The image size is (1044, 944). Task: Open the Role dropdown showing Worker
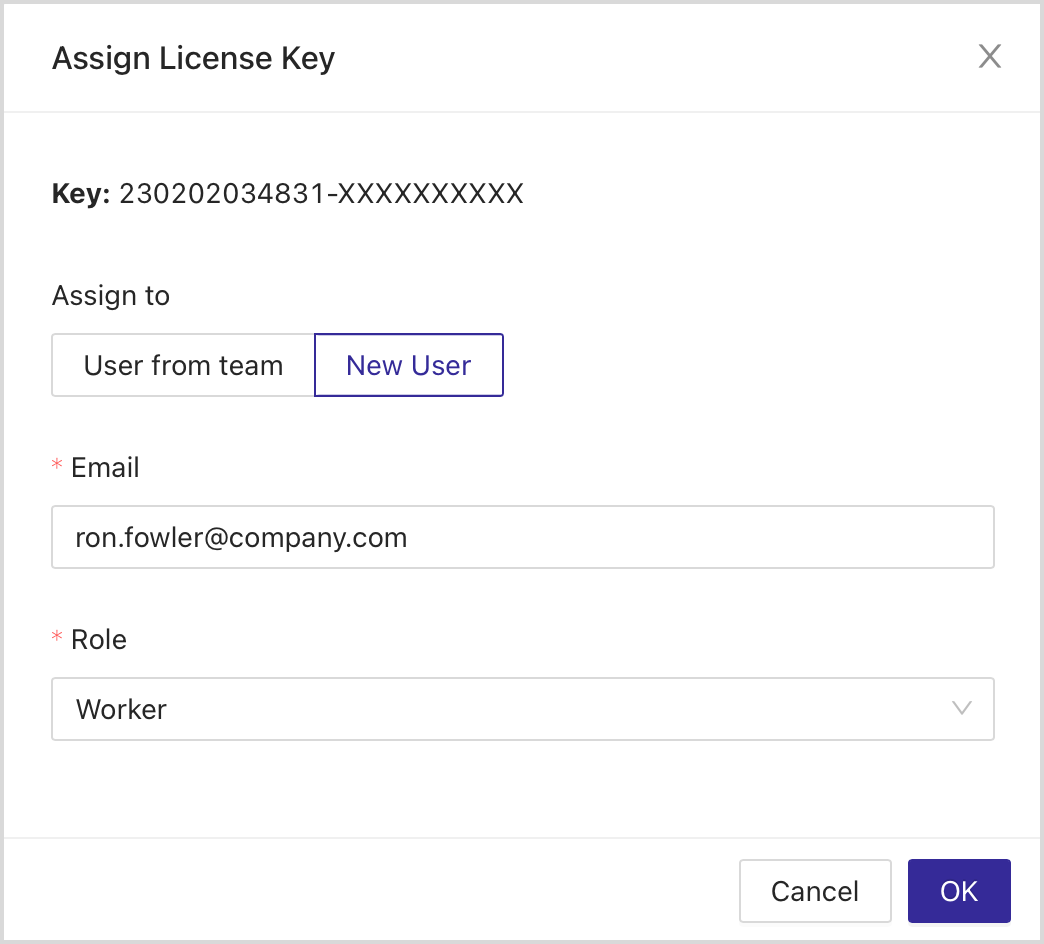click(522, 709)
